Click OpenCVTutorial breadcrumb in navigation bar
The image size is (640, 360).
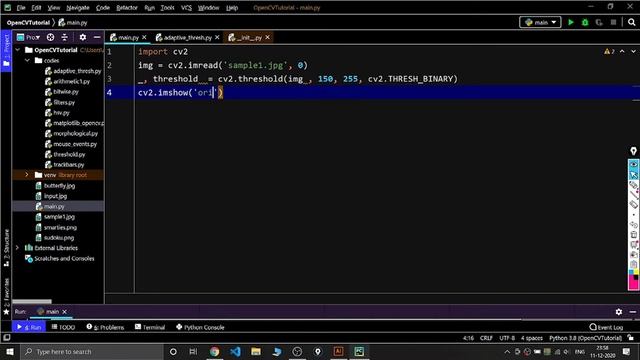click(28, 22)
